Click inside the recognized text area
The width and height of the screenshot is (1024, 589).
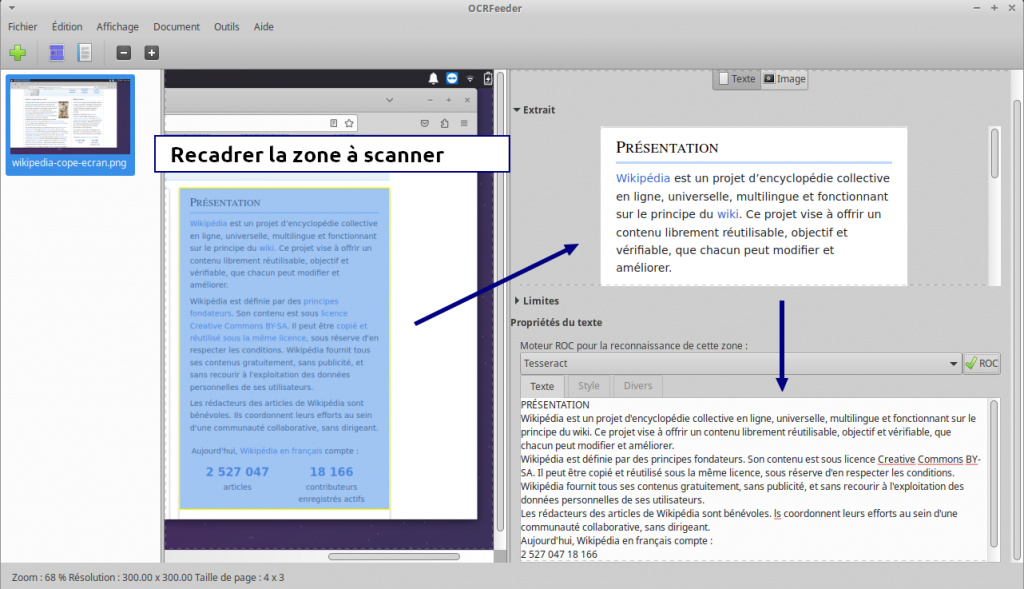tap(750, 480)
